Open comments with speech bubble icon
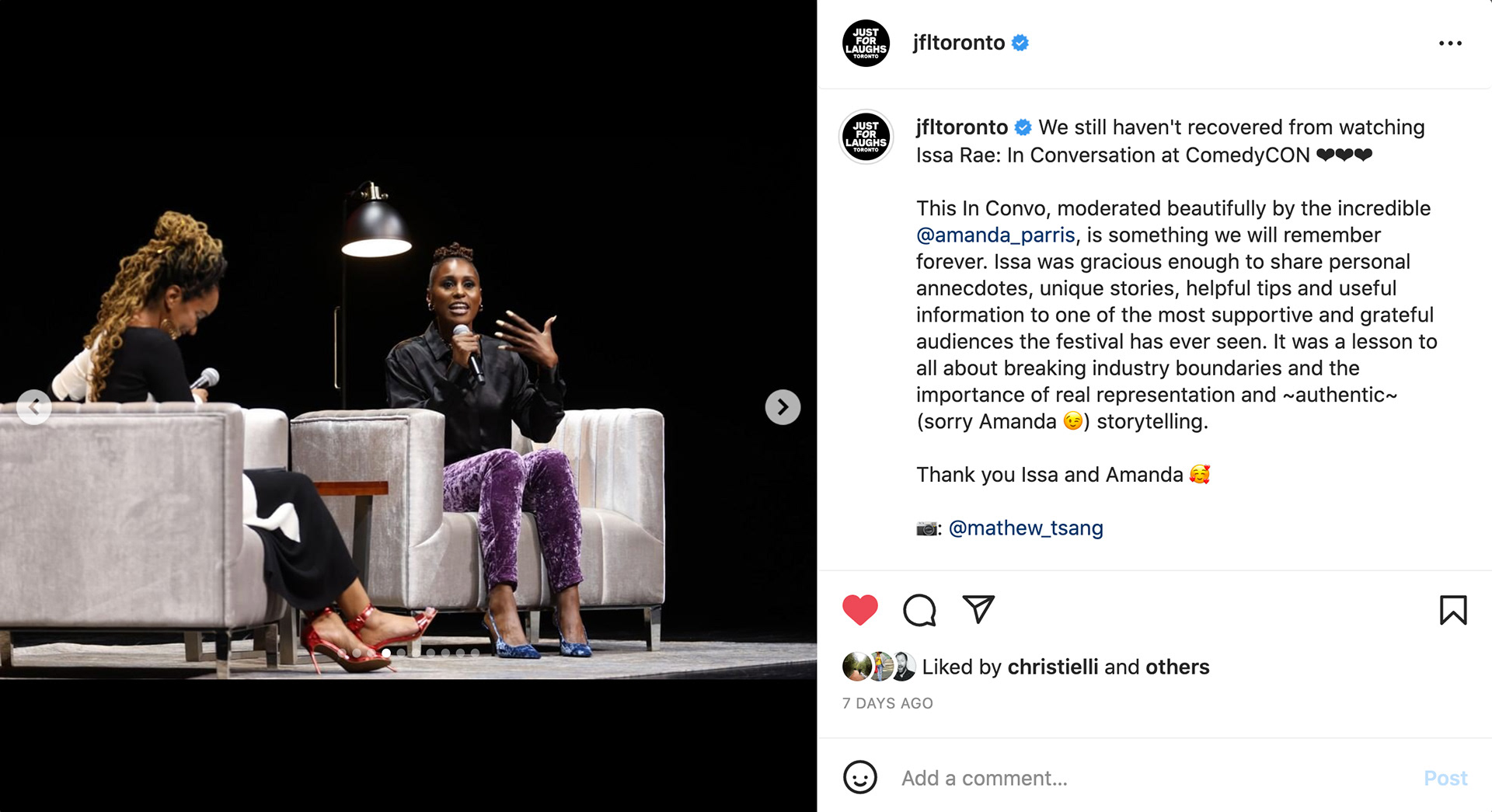The image size is (1492, 812). 919,610
